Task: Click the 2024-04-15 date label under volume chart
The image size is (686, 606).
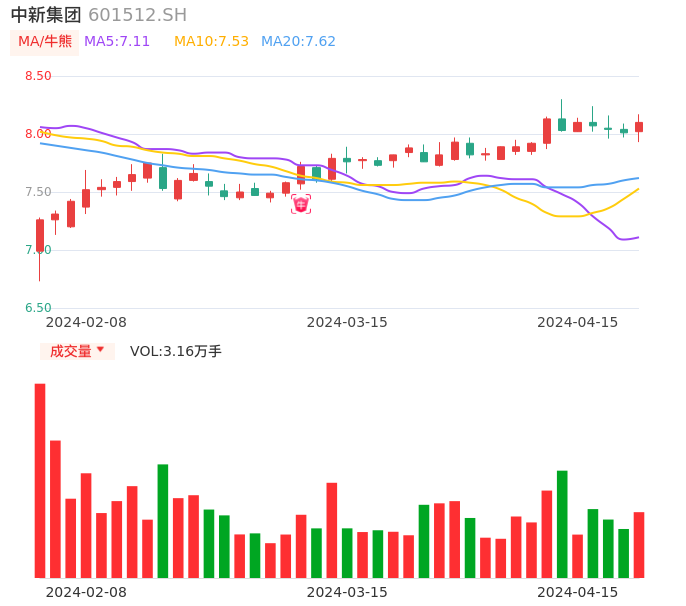Action: coord(578,592)
